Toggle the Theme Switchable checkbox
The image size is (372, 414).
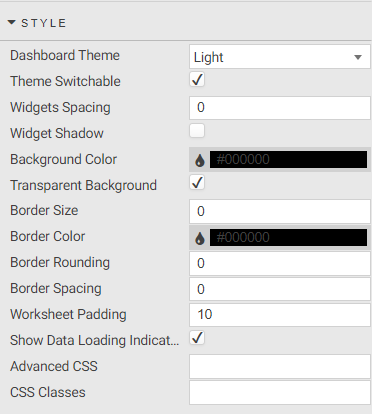(x=197, y=80)
